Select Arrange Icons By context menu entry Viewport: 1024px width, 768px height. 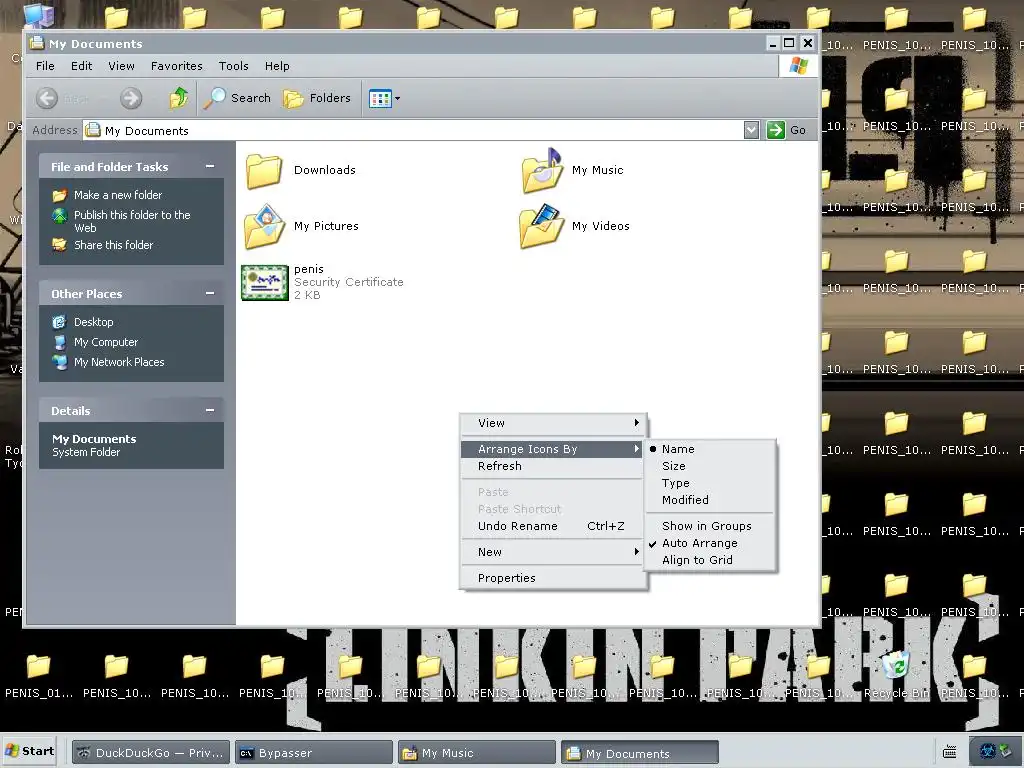pyautogui.click(x=552, y=449)
